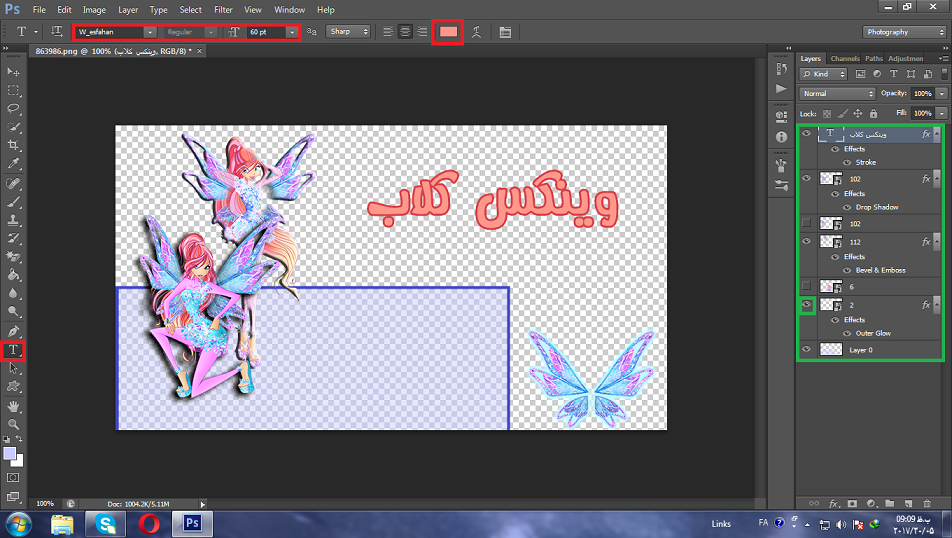This screenshot has height=538, width=952.
Task: Hide layer 112
Action: (806, 241)
